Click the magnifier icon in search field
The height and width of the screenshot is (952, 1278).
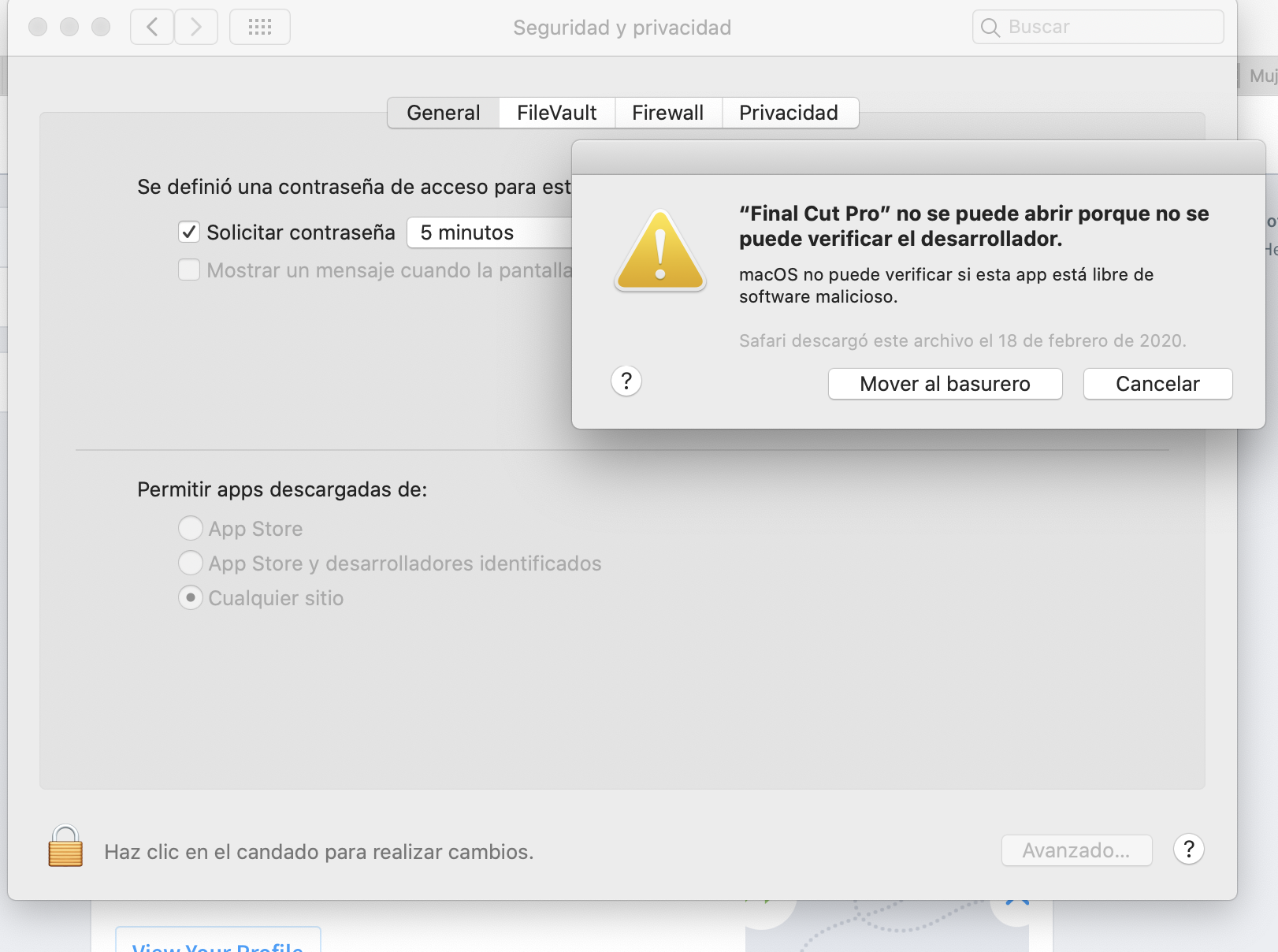990,28
